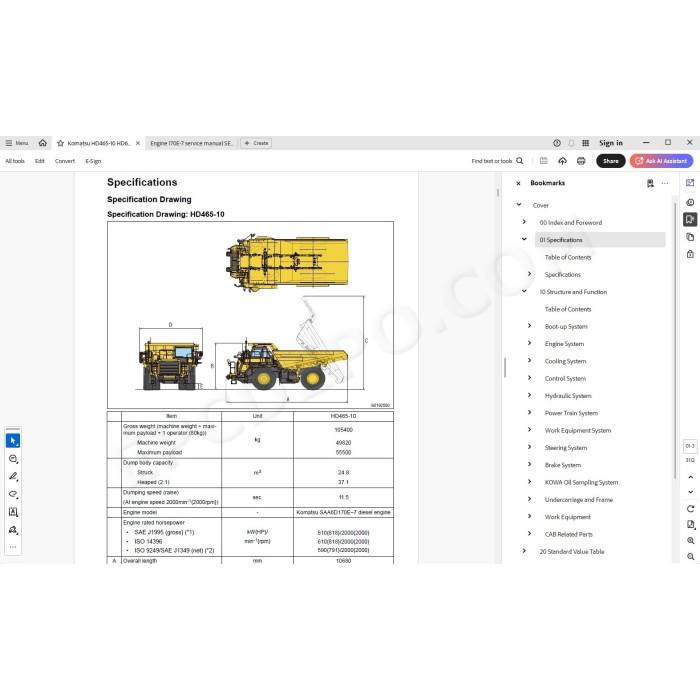Open the Edit menu
The width and height of the screenshot is (700, 700).
(x=40, y=161)
